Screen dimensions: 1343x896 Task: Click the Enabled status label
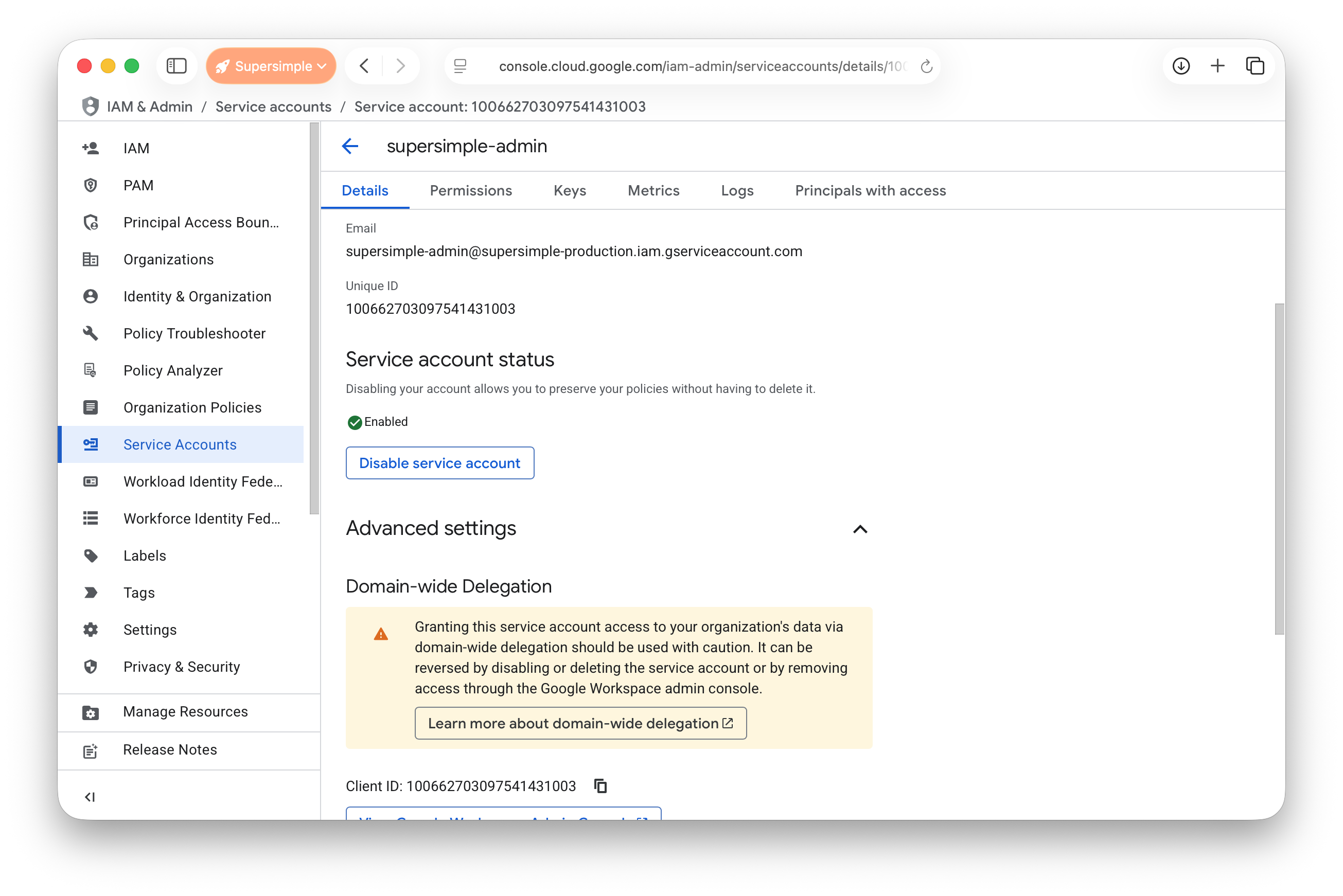386,422
